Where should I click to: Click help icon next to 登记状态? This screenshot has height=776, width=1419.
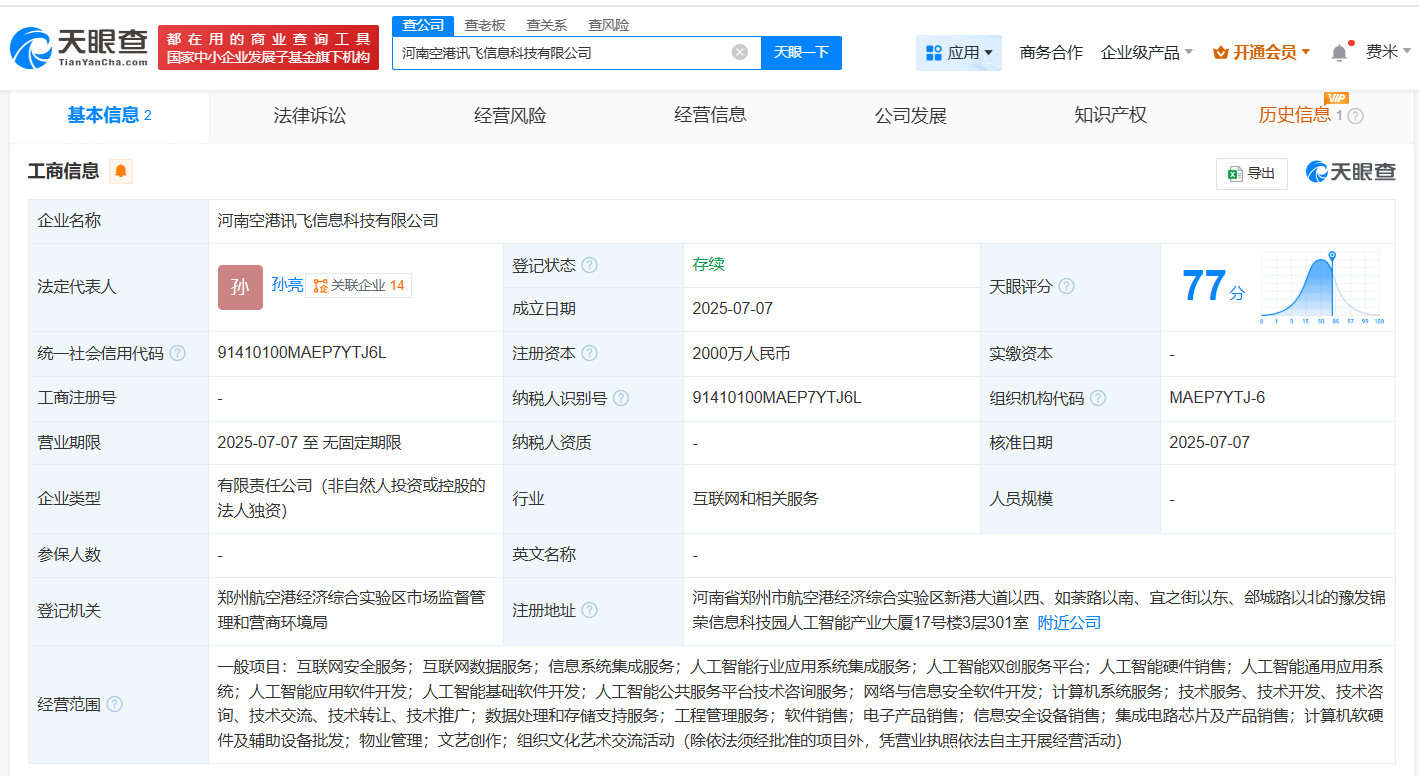590,265
